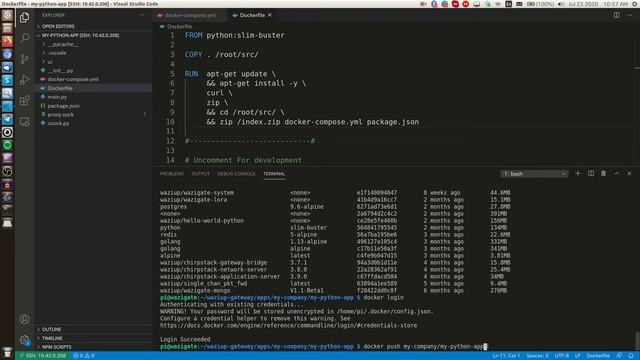This screenshot has width=640, height=360.
Task: Open the Extensions view
Action: pos(24,100)
